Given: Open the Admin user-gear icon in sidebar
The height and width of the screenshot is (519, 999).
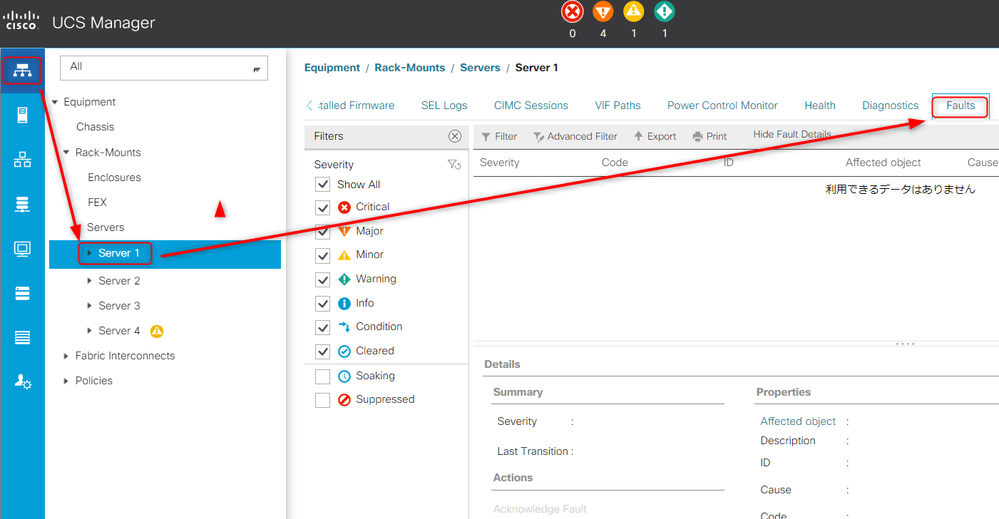Looking at the screenshot, I should tap(22, 381).
